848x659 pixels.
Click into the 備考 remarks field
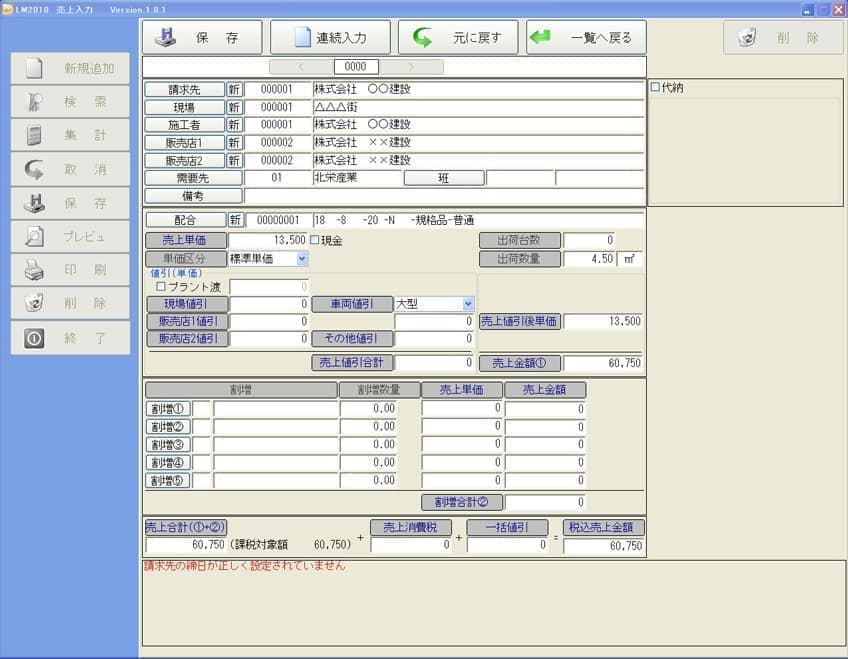pos(443,196)
